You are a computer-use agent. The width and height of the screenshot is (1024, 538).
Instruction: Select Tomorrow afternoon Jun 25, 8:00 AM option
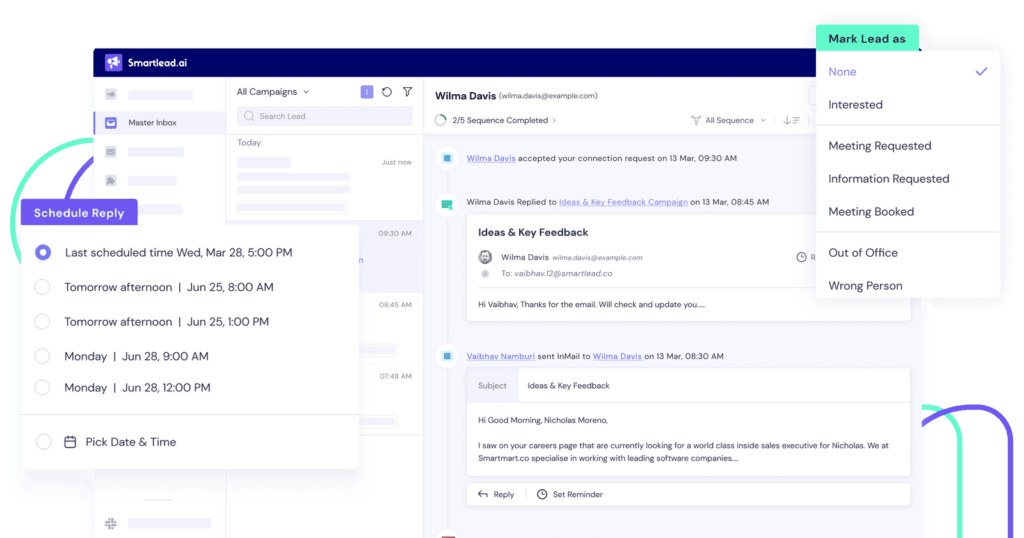pyautogui.click(x=43, y=287)
